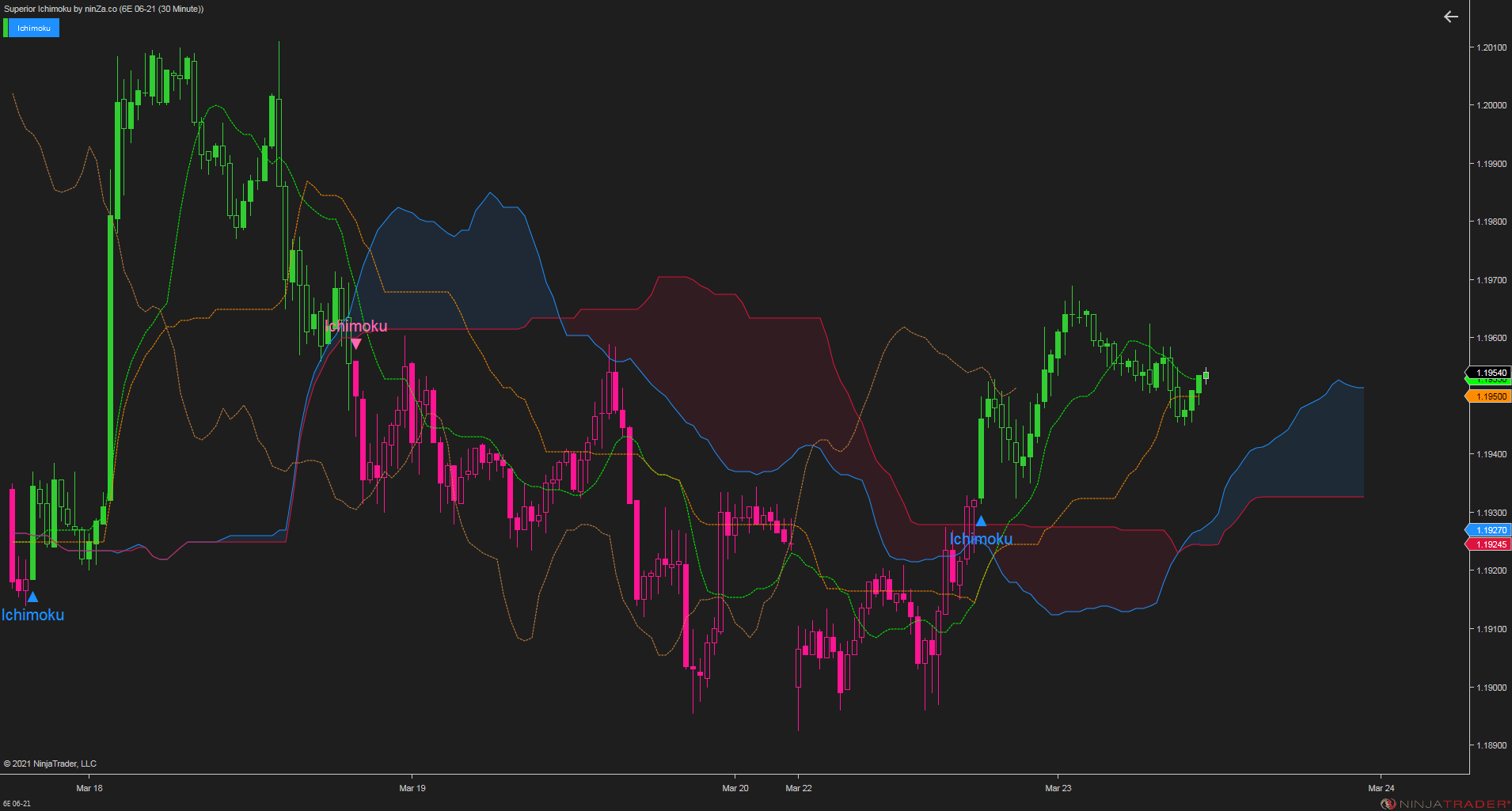Select the Mar 22 date axis label
Viewport: 1512px width, 811px height.
coord(798,788)
